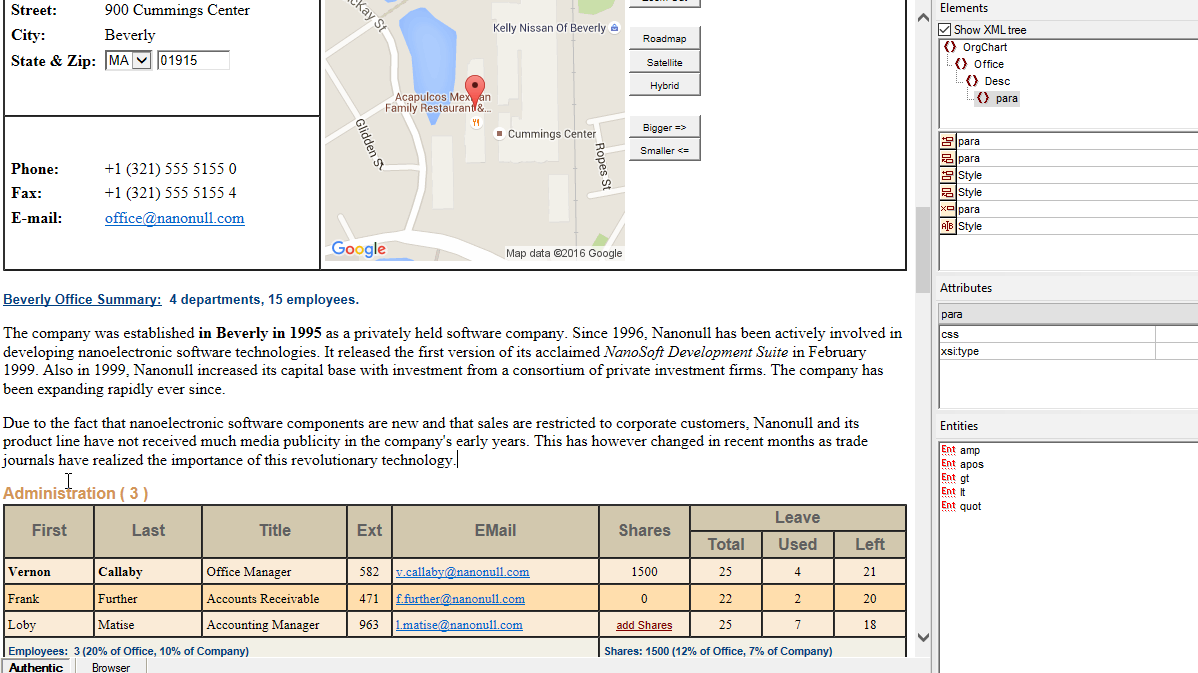Viewport: 1198px width, 673px height.
Task: Switch to the Browser tab
Action: click(x=111, y=667)
